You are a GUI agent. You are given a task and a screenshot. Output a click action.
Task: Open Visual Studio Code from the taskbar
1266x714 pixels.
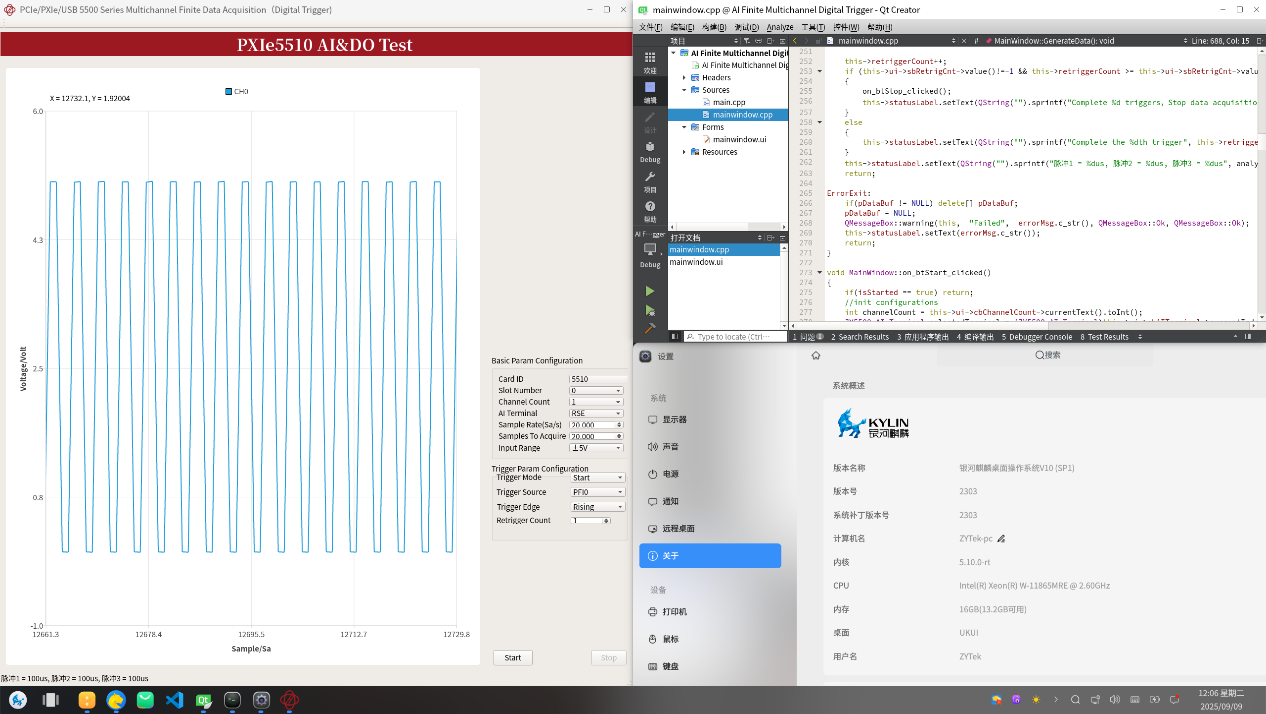pos(175,700)
